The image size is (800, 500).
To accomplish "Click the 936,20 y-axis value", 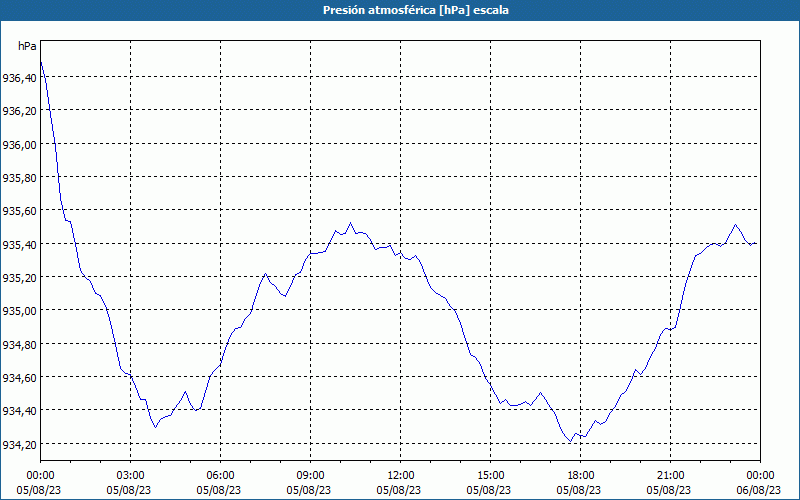I will point(19,111).
